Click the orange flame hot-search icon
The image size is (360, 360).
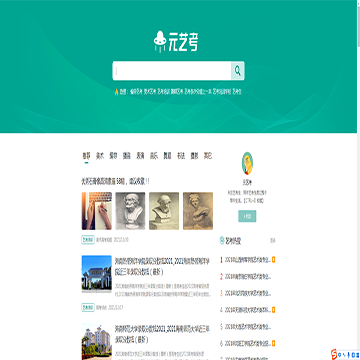pos(116,92)
